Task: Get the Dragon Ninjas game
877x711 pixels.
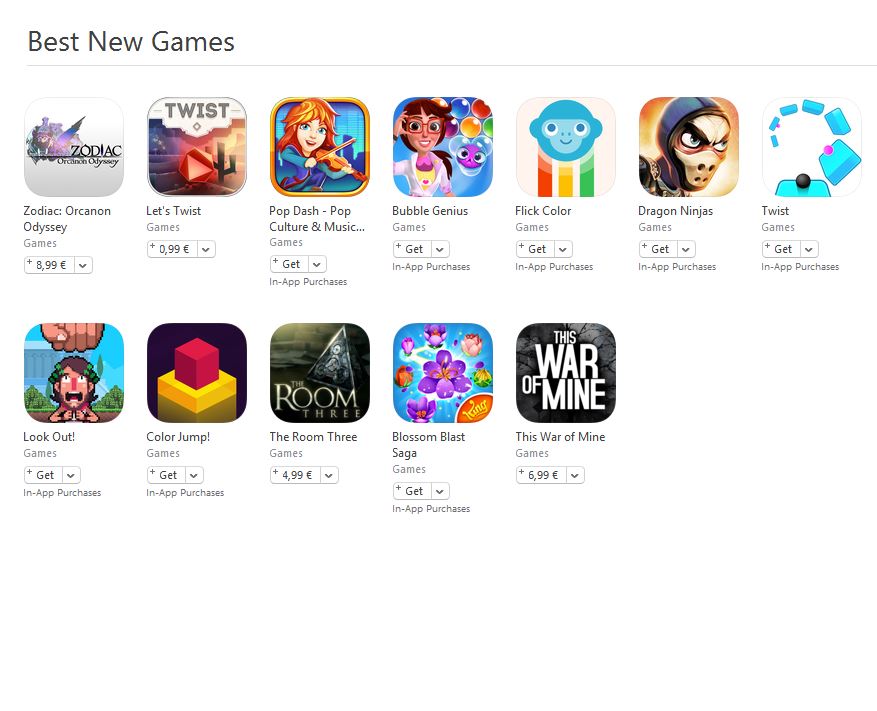Action: (x=658, y=249)
